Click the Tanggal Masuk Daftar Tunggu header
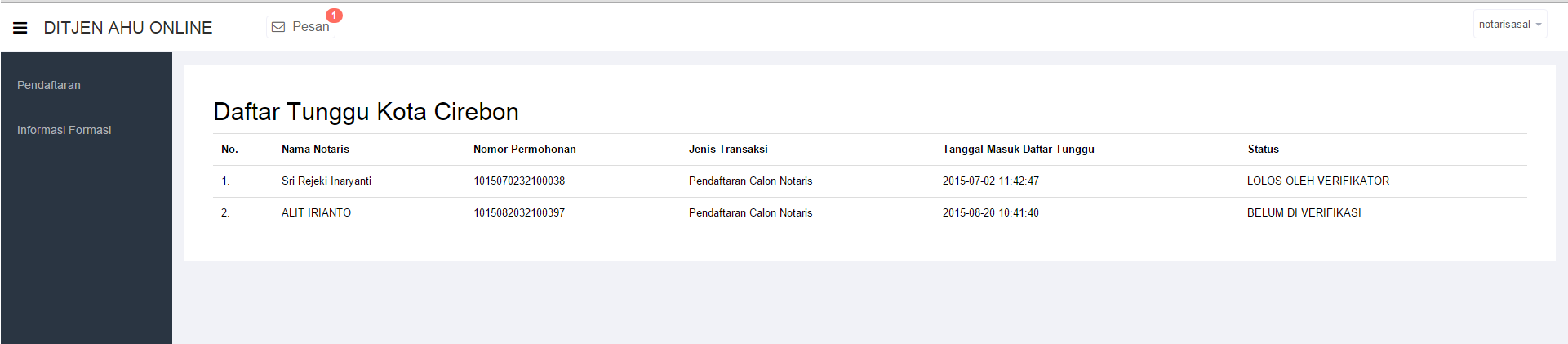The height and width of the screenshot is (344, 1568). pos(1019,149)
